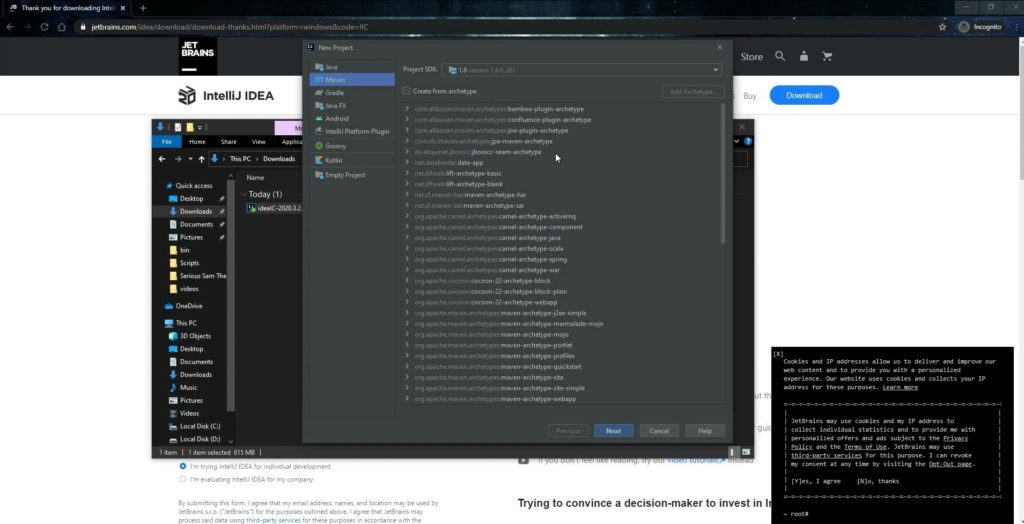Click the blue Download button

pos(804,95)
